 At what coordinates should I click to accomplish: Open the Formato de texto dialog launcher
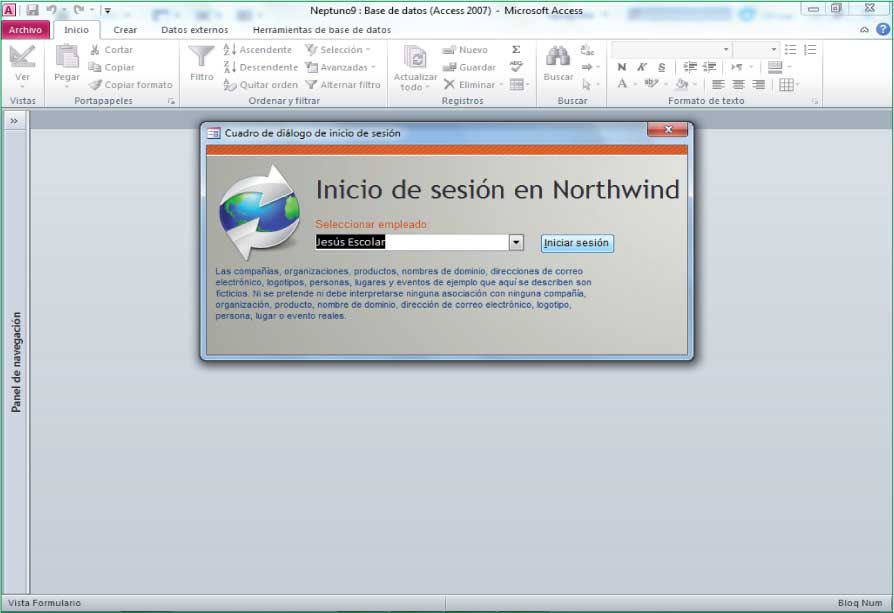[x=815, y=101]
